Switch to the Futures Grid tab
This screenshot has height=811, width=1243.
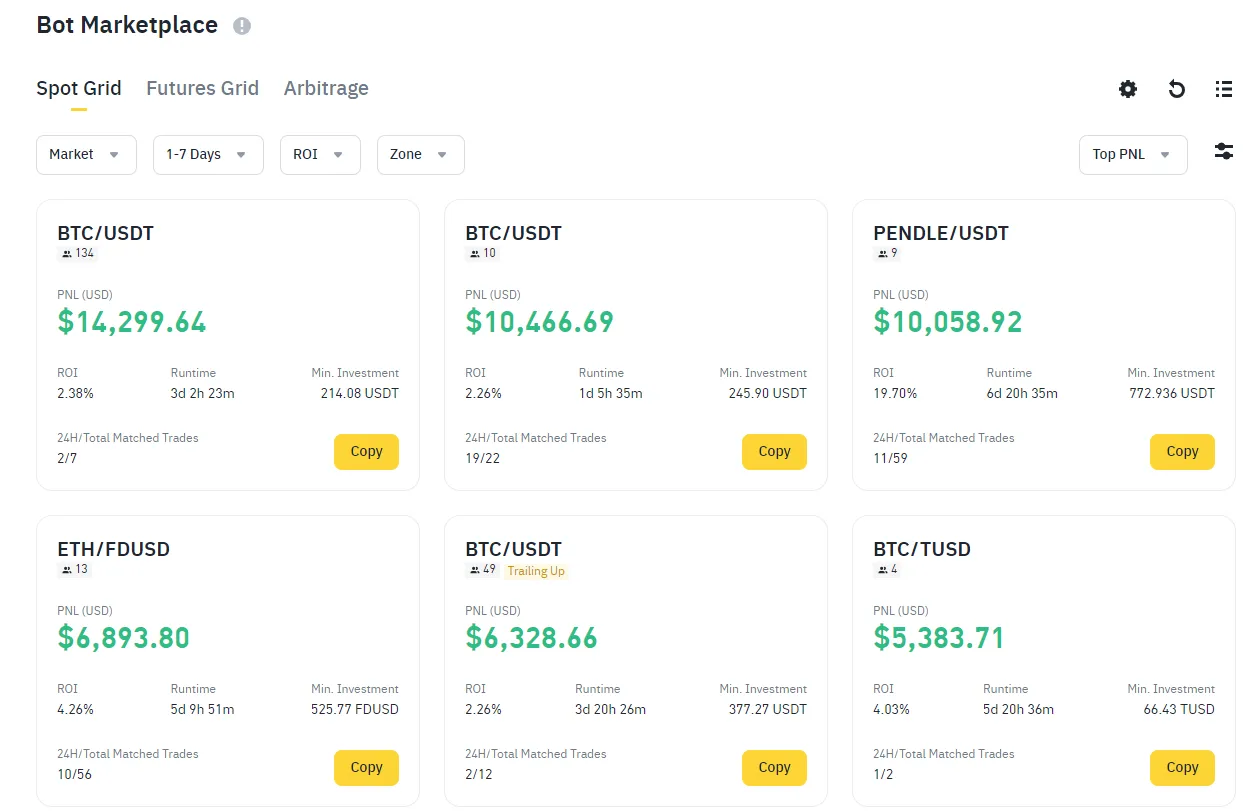(202, 88)
